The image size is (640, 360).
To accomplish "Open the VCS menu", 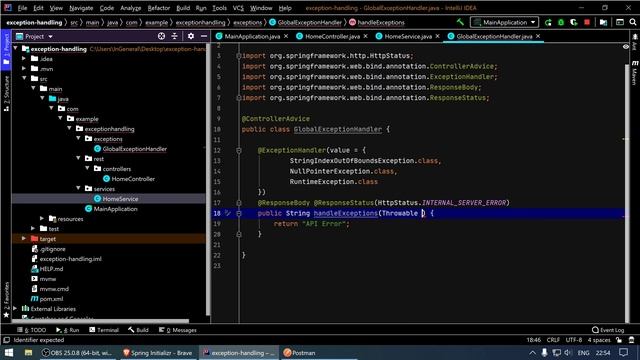I will click(238, 8).
